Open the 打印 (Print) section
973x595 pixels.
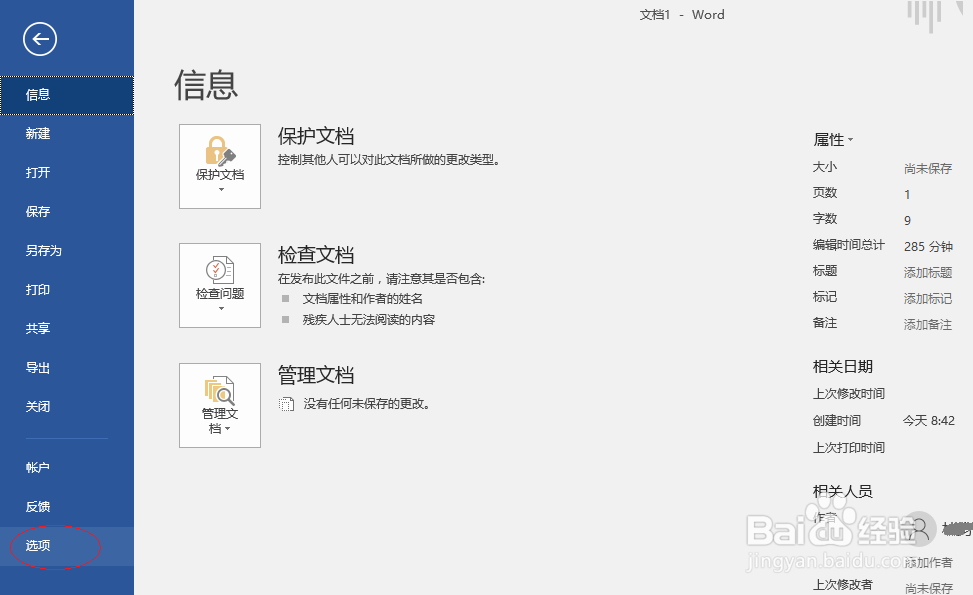coord(37,289)
